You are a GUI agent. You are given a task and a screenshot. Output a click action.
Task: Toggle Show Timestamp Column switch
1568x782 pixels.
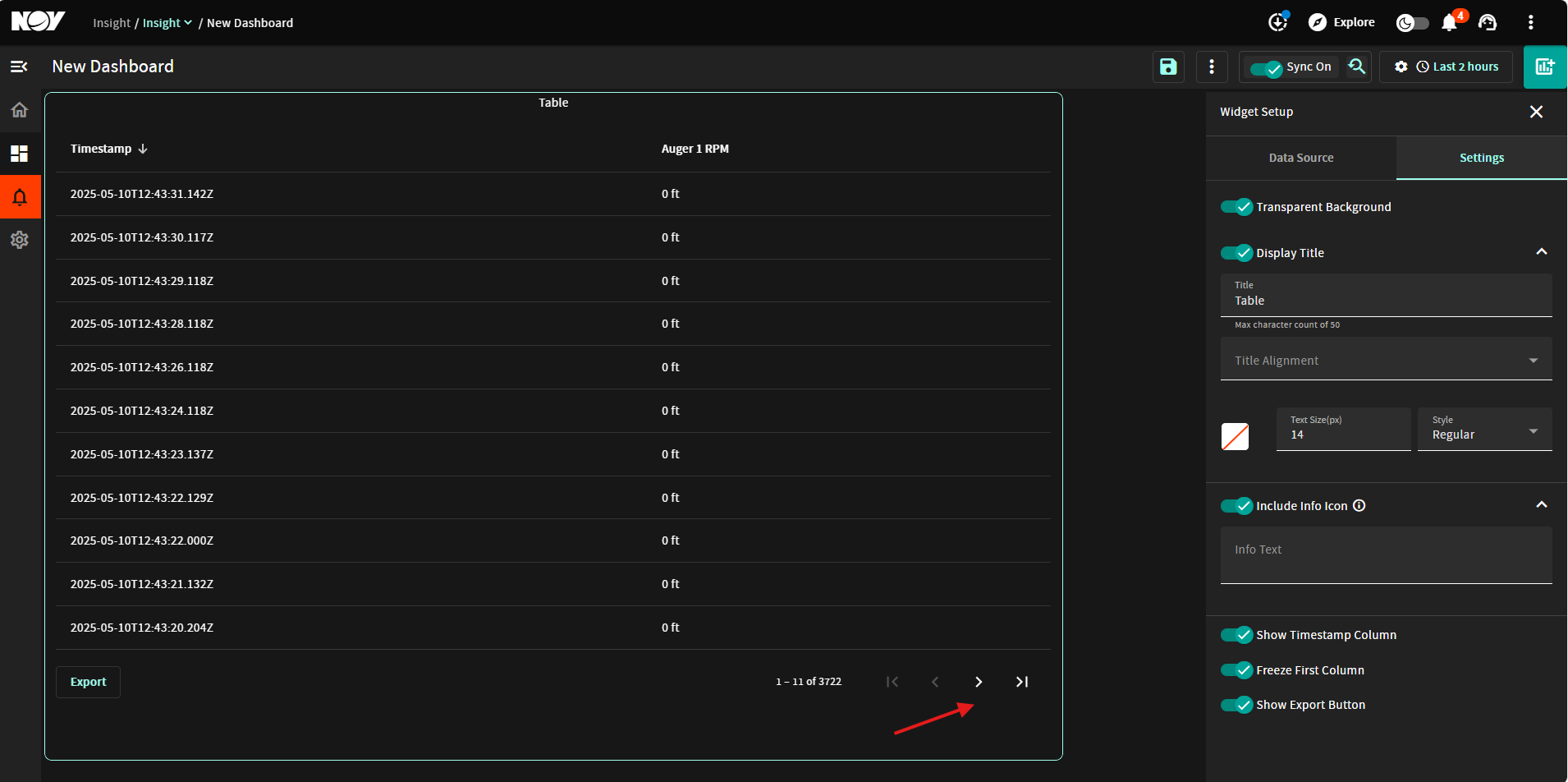point(1236,635)
